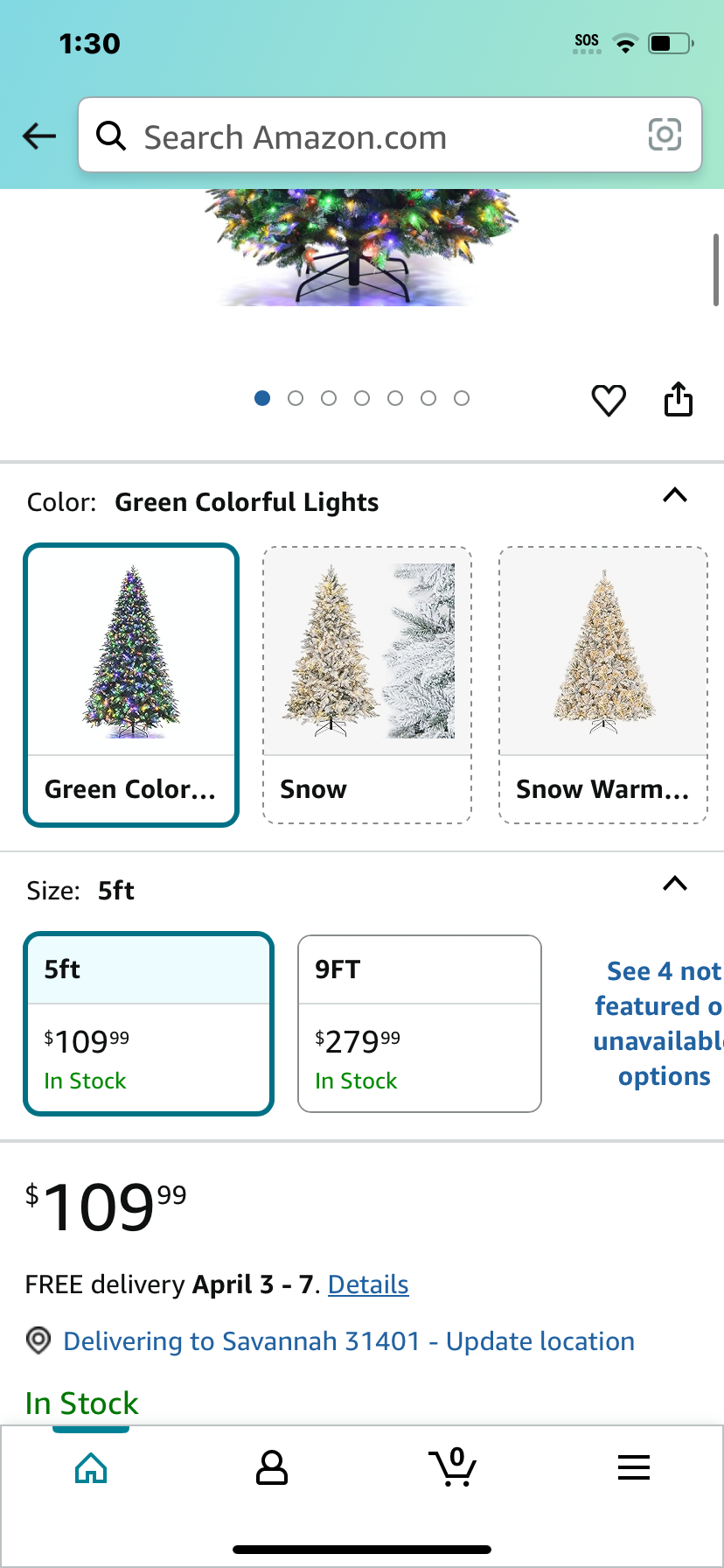The width and height of the screenshot is (724, 1568).
Task: Collapse the Color section chevron
Action: (675, 495)
